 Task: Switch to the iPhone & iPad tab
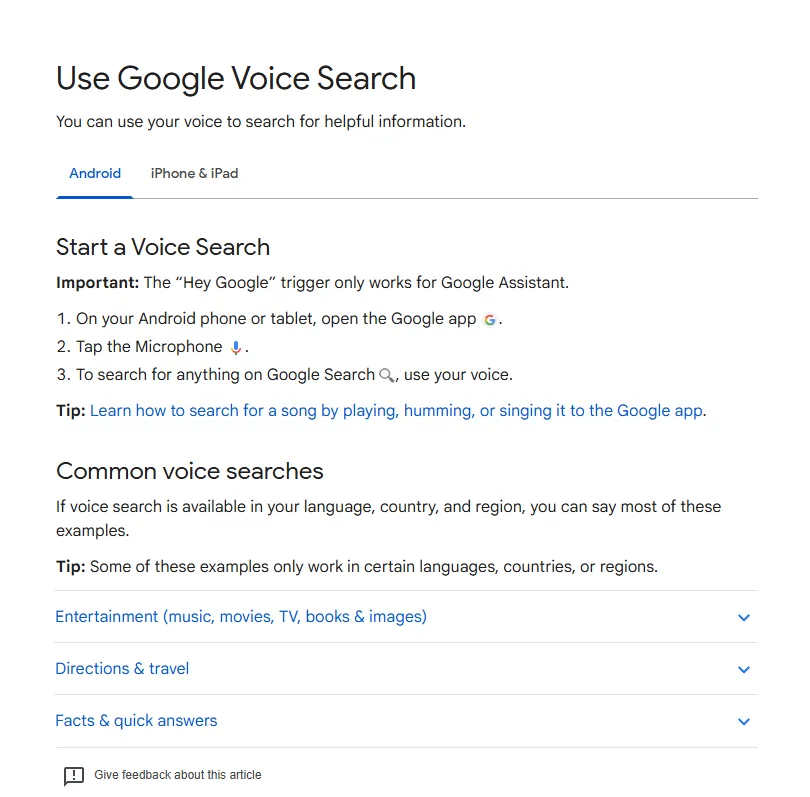194,173
